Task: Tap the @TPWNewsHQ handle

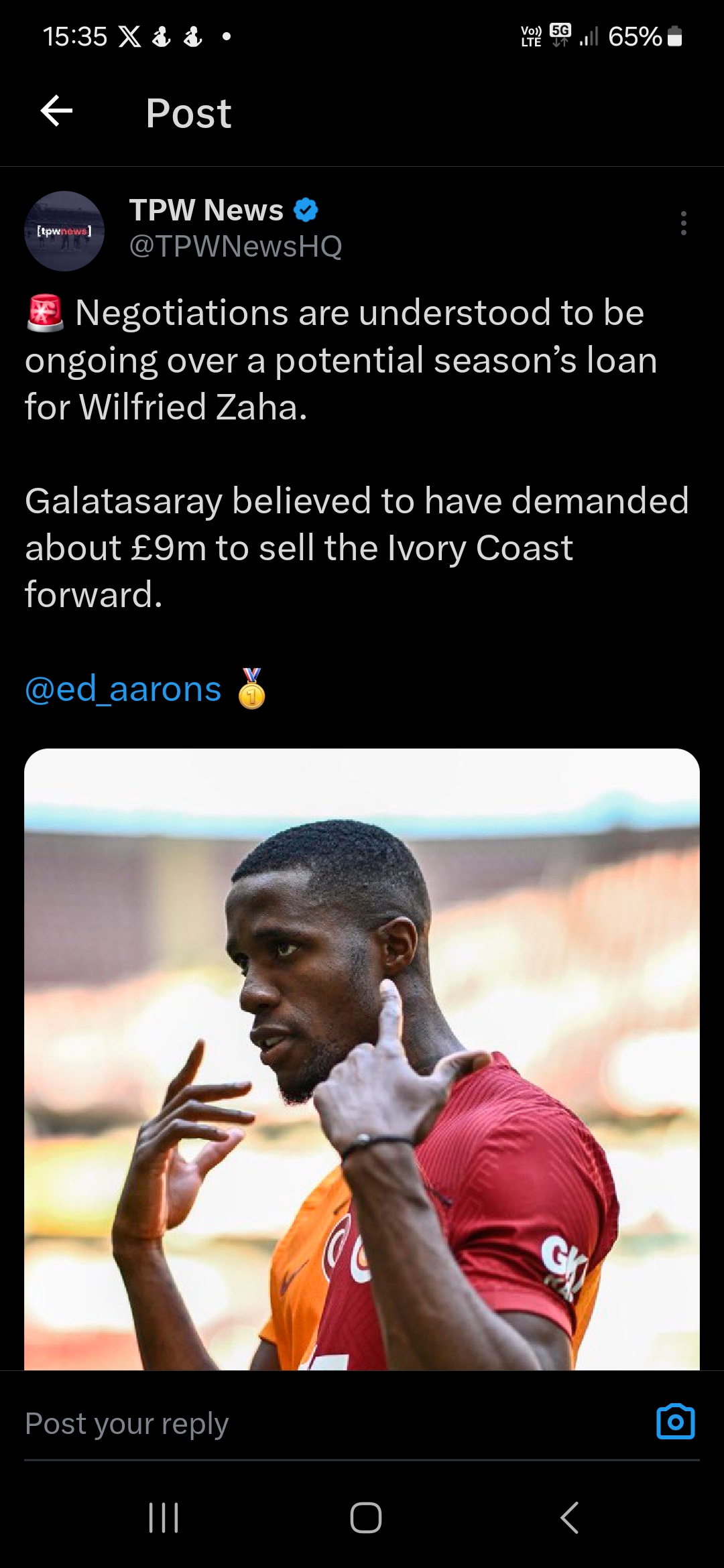Action: [235, 247]
